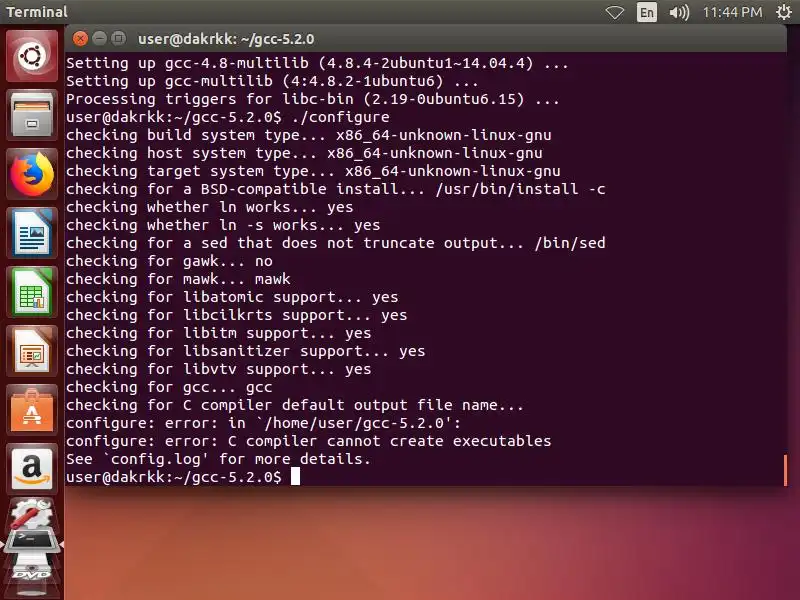Open the Ubuntu Dash search launcher
Viewport: 800px width, 600px height.
pos(32,56)
